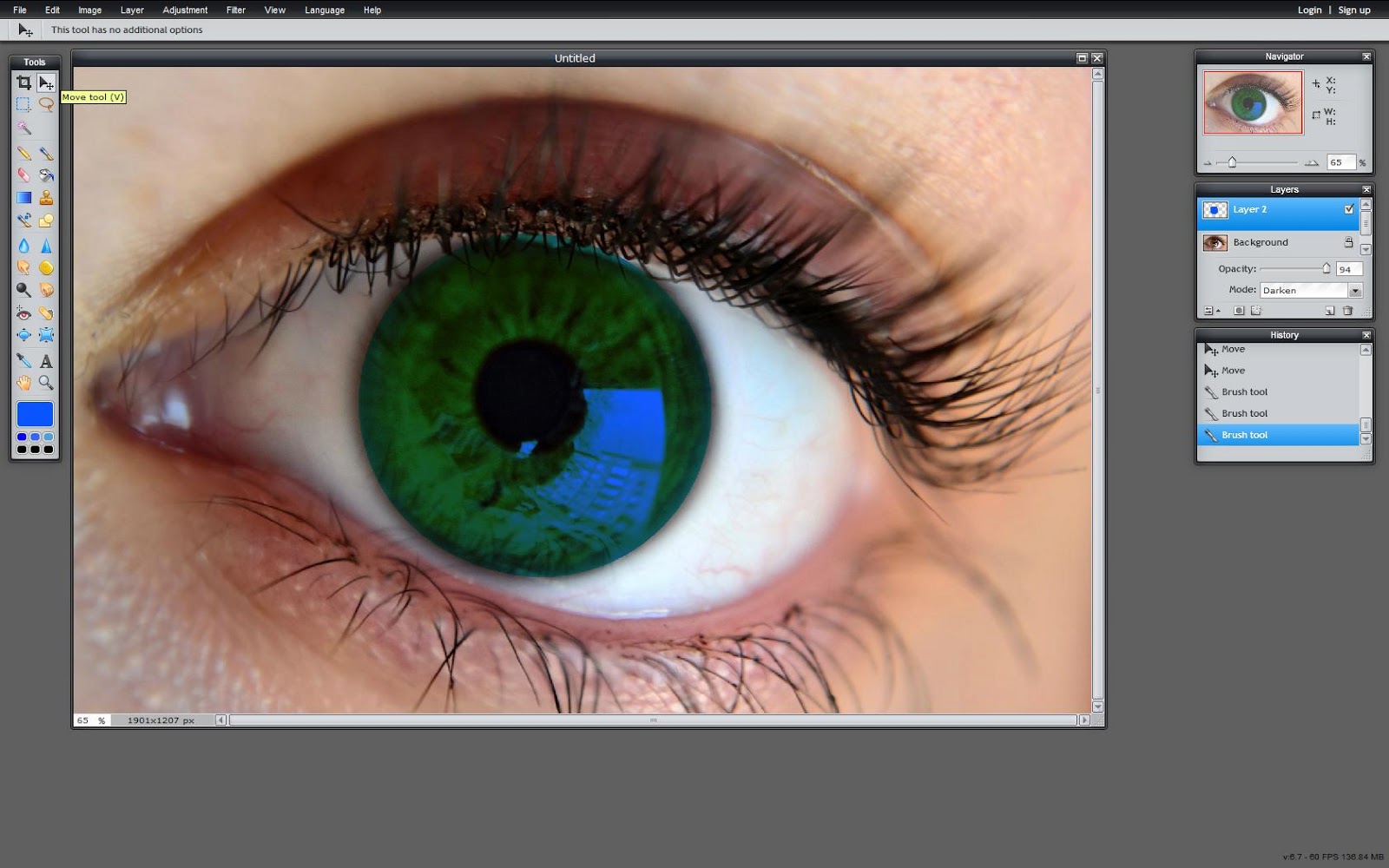Toggle Layer 2 visibility checkbox
Viewport: 1389px width, 868px height.
pyautogui.click(x=1349, y=209)
